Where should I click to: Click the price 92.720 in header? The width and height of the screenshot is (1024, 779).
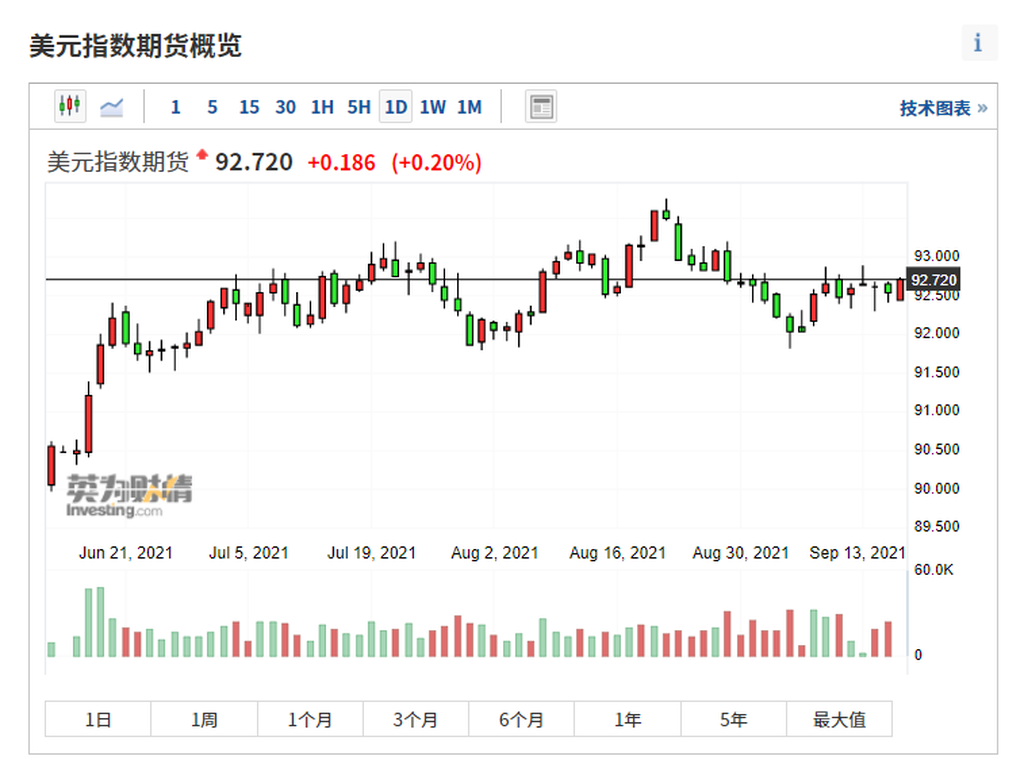tap(254, 162)
